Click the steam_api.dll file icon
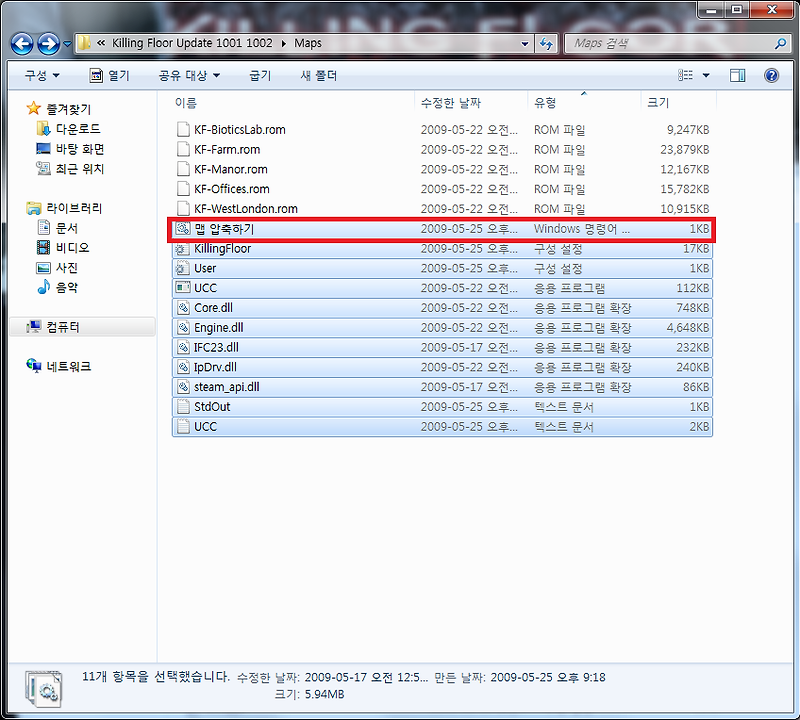 pos(183,387)
